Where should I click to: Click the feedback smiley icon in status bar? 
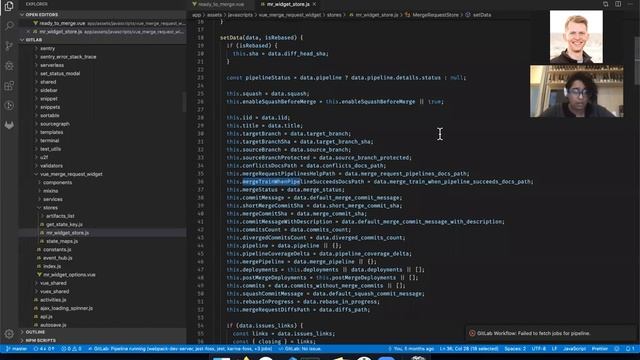click(617, 349)
